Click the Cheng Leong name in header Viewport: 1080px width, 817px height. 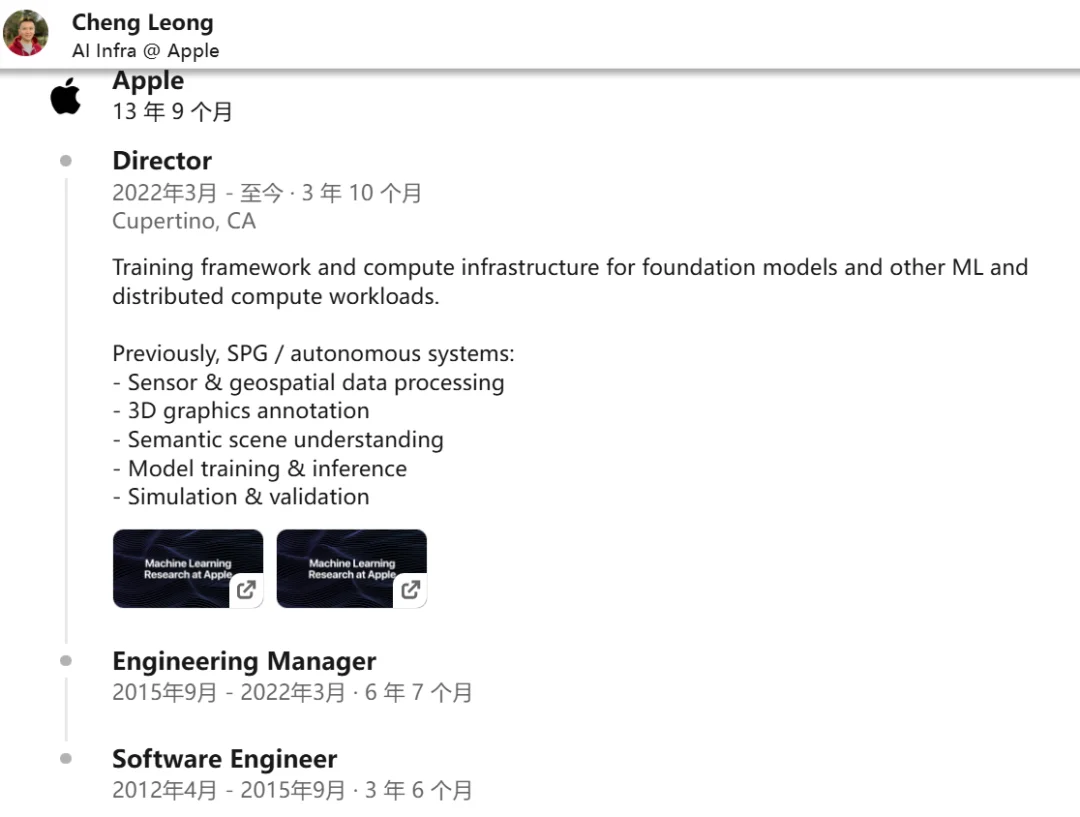click(x=142, y=23)
